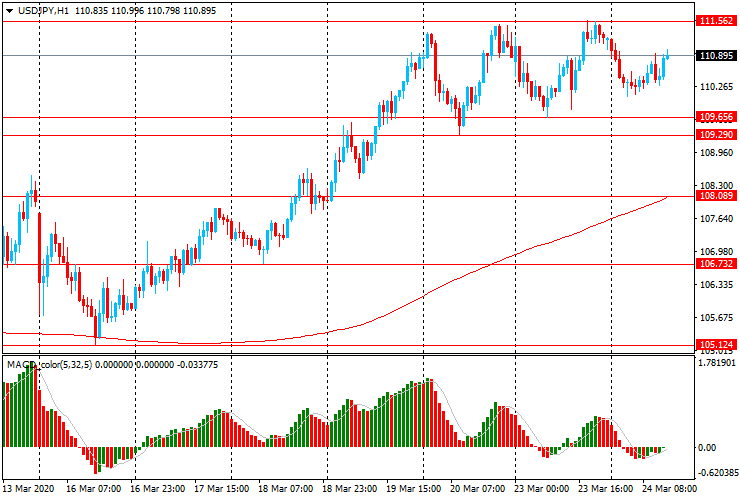
Task: Click the 19 Mar 15:00 time label
Action: (x=415, y=490)
